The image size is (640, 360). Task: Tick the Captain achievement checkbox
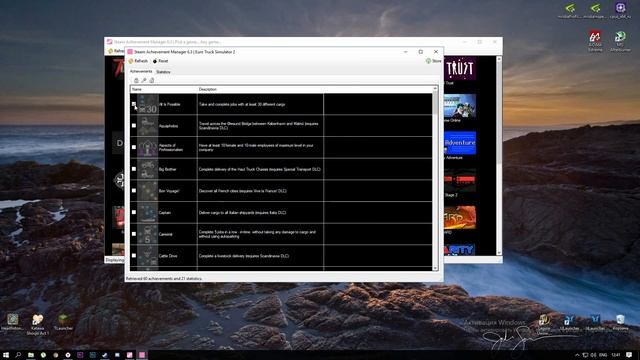click(x=134, y=212)
